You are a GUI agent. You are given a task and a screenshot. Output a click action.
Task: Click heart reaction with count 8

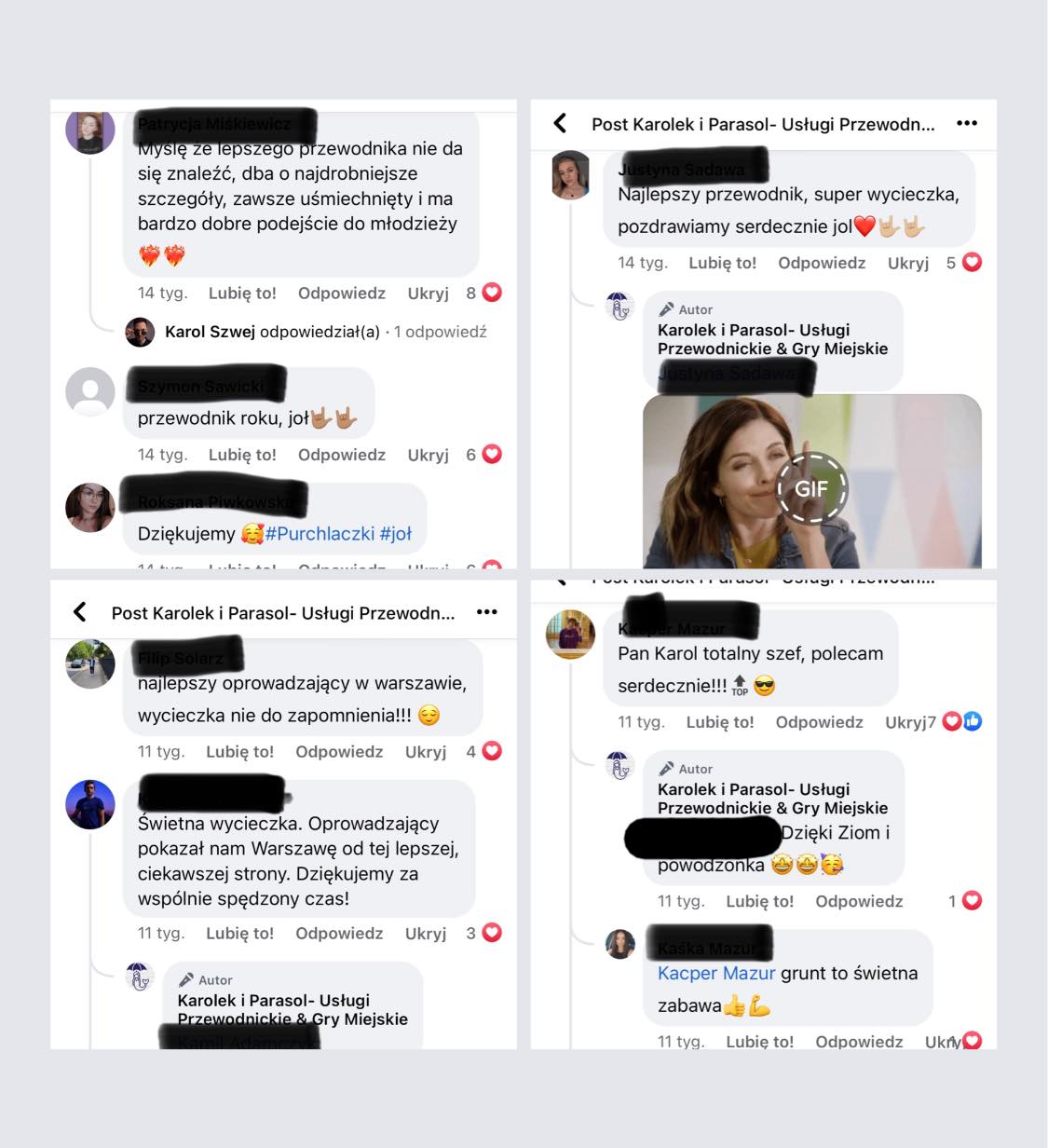pos(492,293)
